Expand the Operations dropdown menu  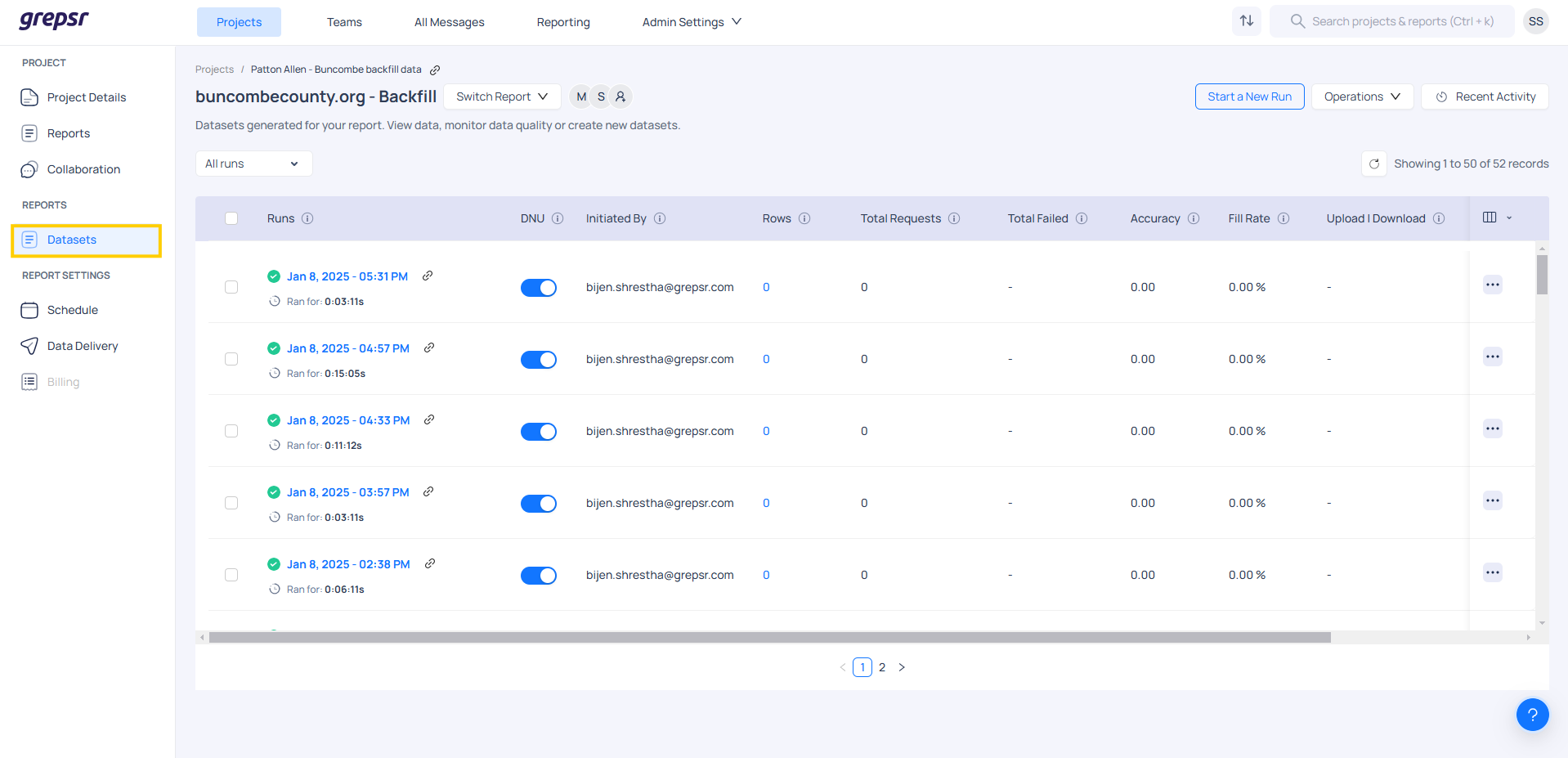coord(1361,96)
